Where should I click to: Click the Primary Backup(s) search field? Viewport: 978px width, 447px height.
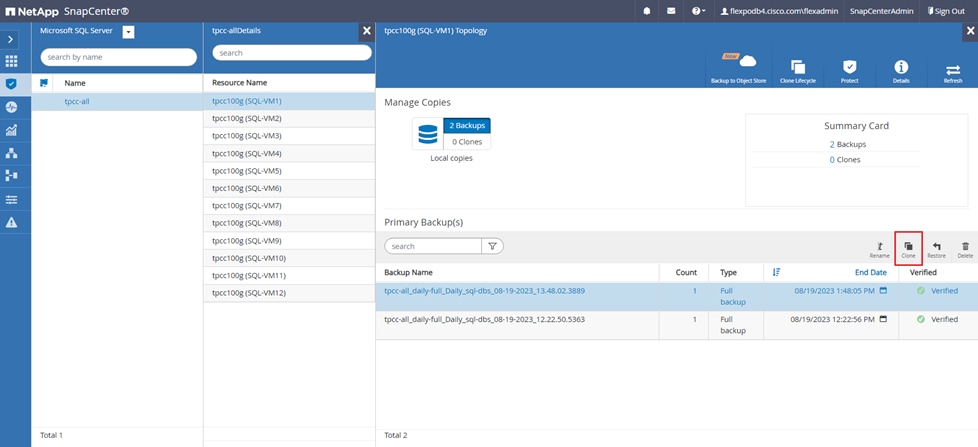tap(433, 246)
